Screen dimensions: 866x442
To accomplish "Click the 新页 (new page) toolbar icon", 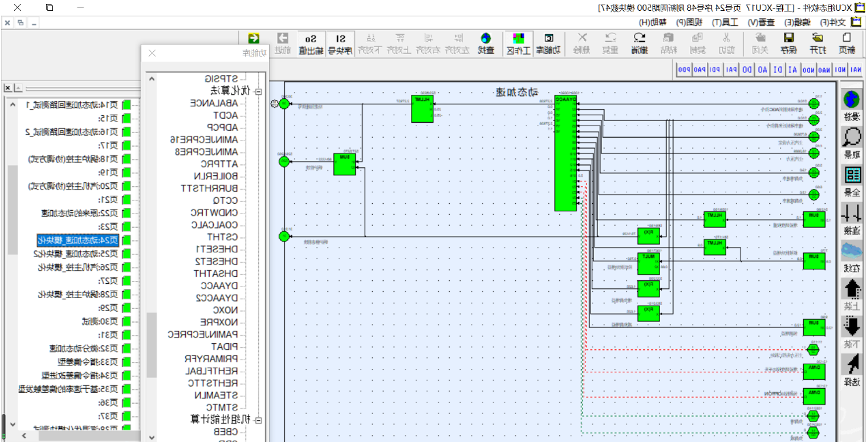I will [x=846, y=44].
